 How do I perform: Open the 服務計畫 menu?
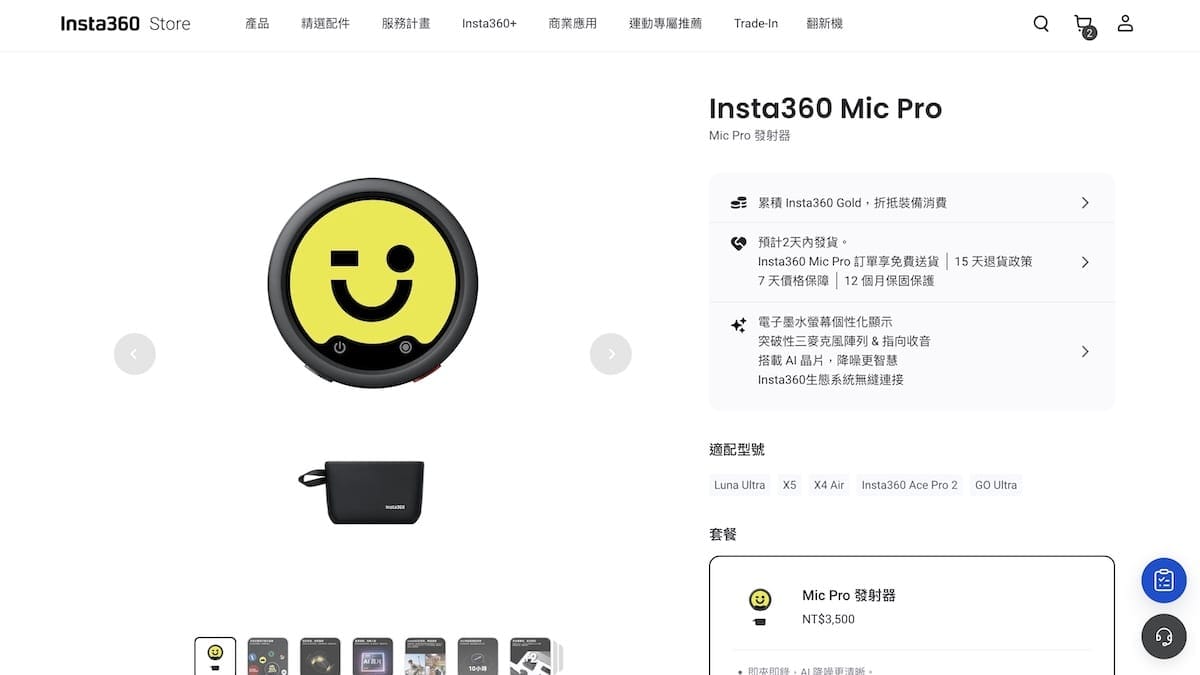pyautogui.click(x=406, y=23)
